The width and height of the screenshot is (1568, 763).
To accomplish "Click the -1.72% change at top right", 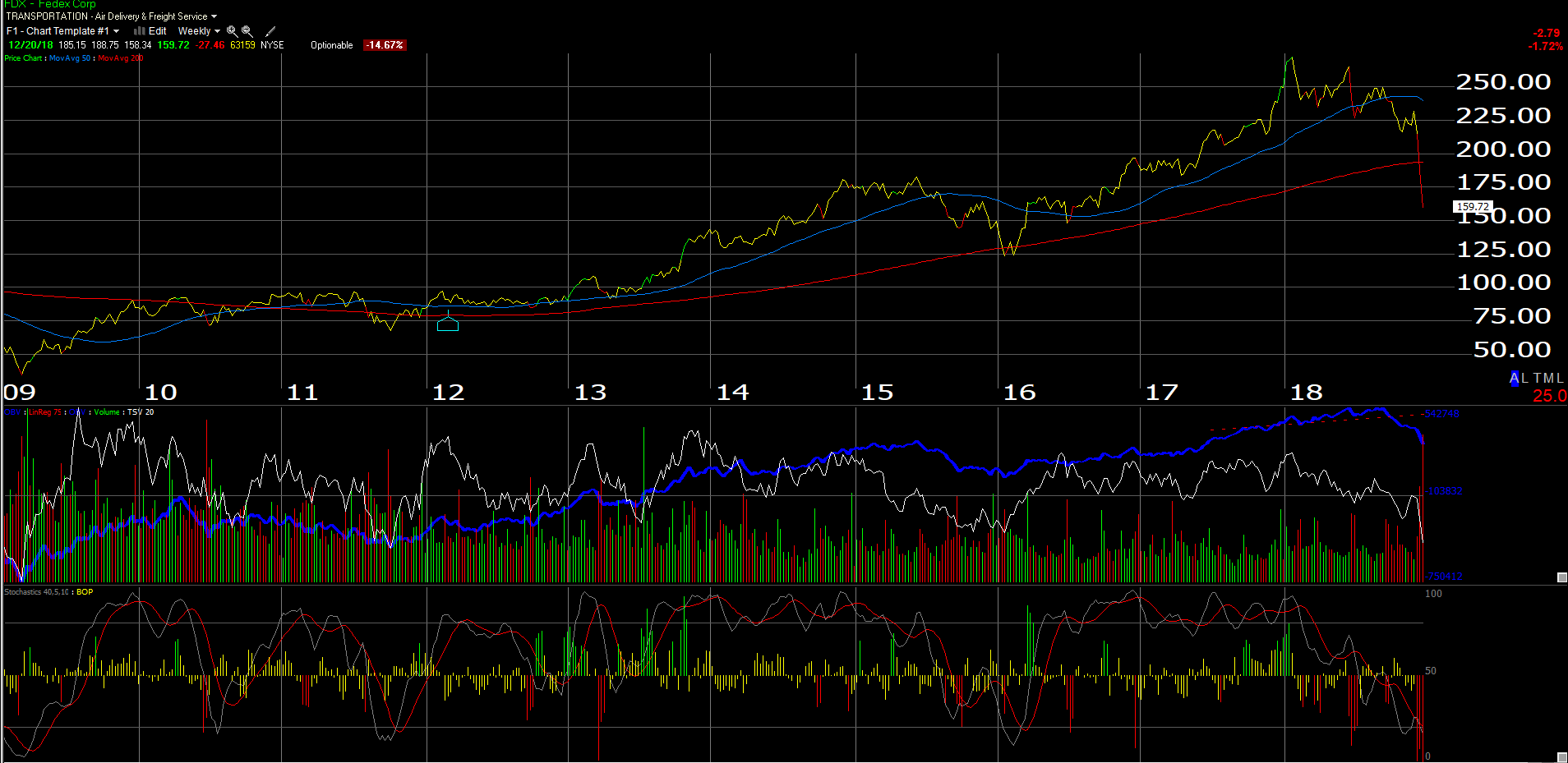I will tap(1546, 46).
